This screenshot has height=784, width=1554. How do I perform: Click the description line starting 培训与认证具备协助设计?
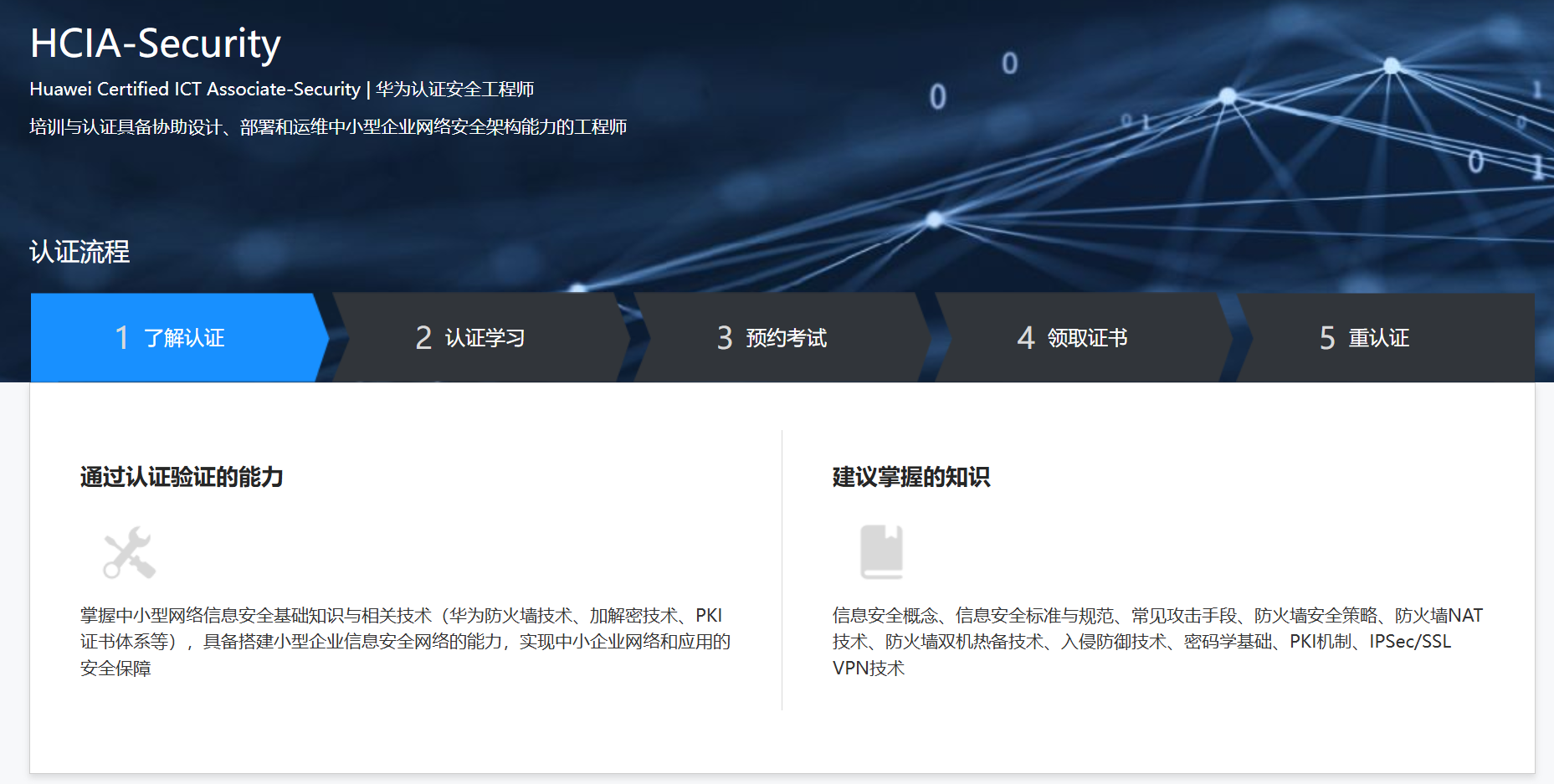(328, 127)
